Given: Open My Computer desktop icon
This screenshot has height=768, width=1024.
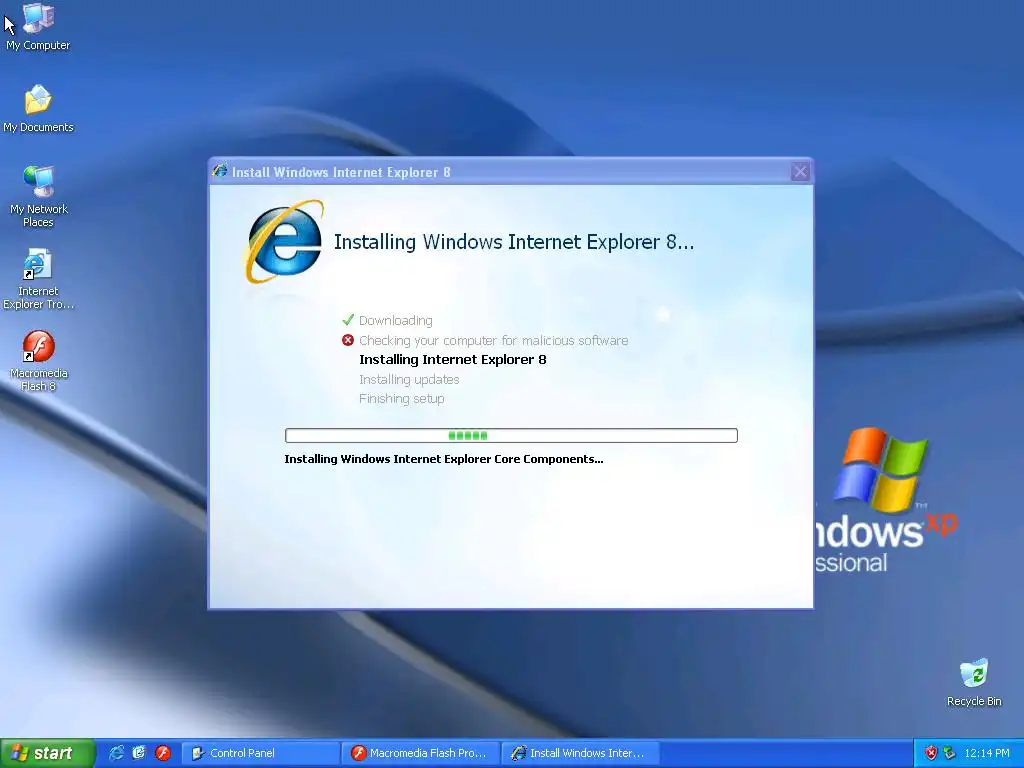Looking at the screenshot, I should click(x=38, y=26).
